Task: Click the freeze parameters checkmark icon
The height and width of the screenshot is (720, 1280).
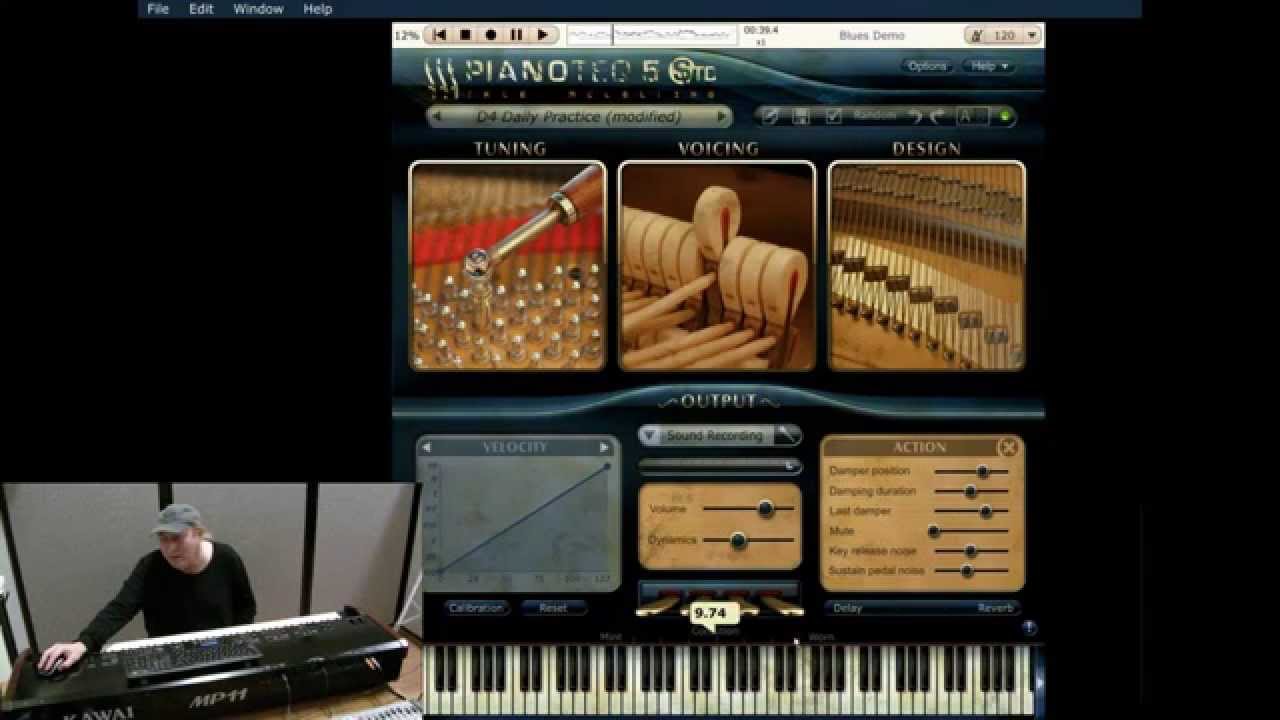Action: (x=833, y=117)
